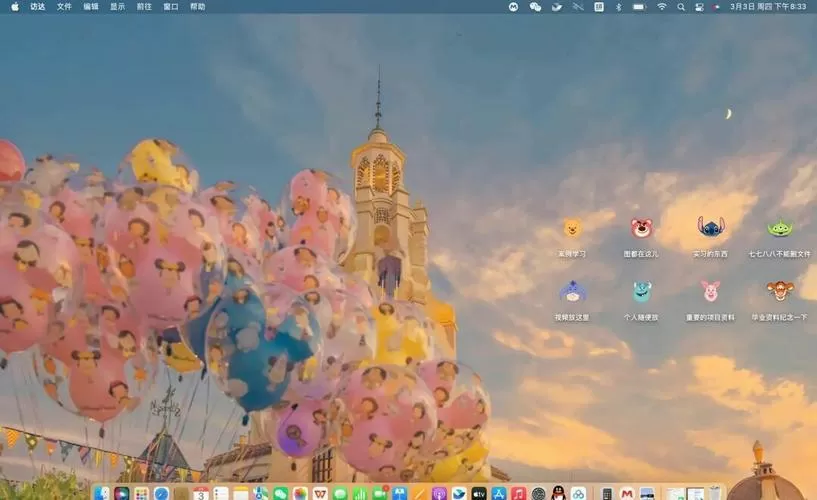Open the 文件 menu
The image size is (817, 500).
pyautogui.click(x=64, y=7)
